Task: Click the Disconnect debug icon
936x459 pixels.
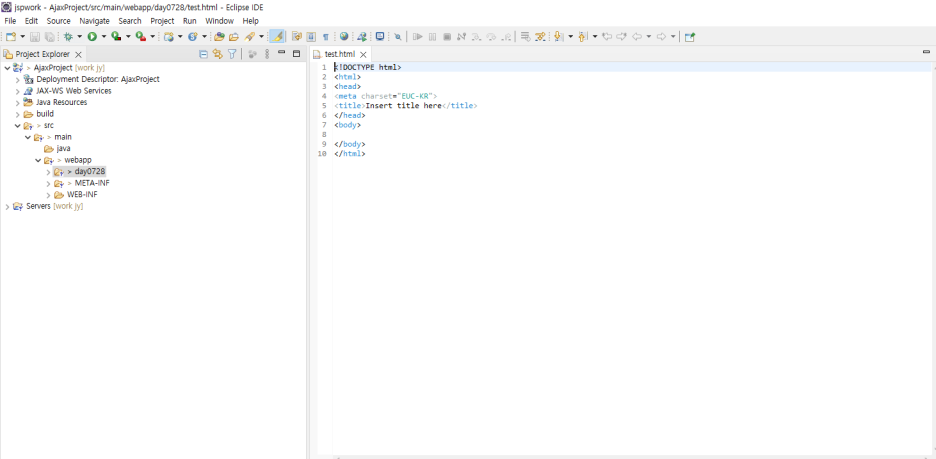Action: point(461,36)
